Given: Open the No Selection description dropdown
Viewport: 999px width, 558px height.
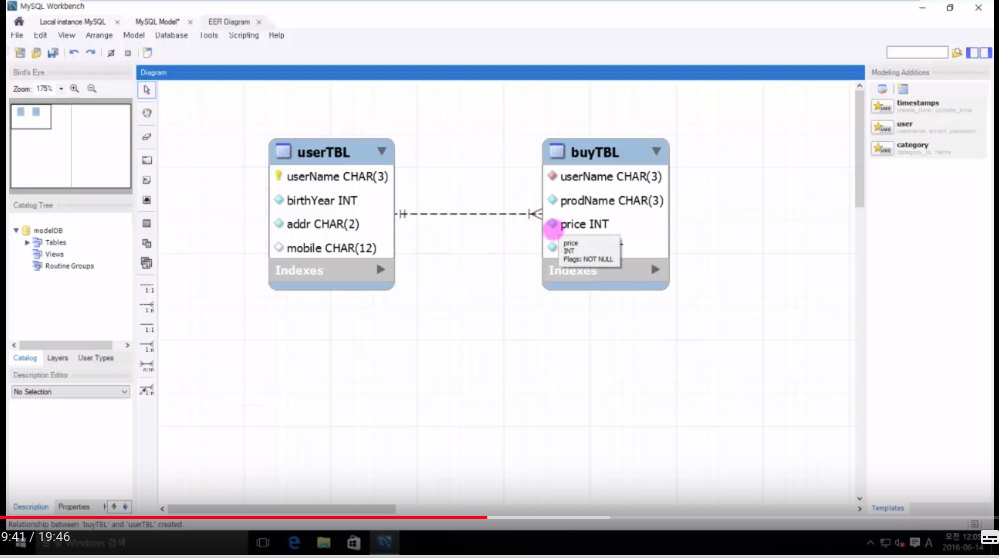Looking at the screenshot, I should pos(70,392).
